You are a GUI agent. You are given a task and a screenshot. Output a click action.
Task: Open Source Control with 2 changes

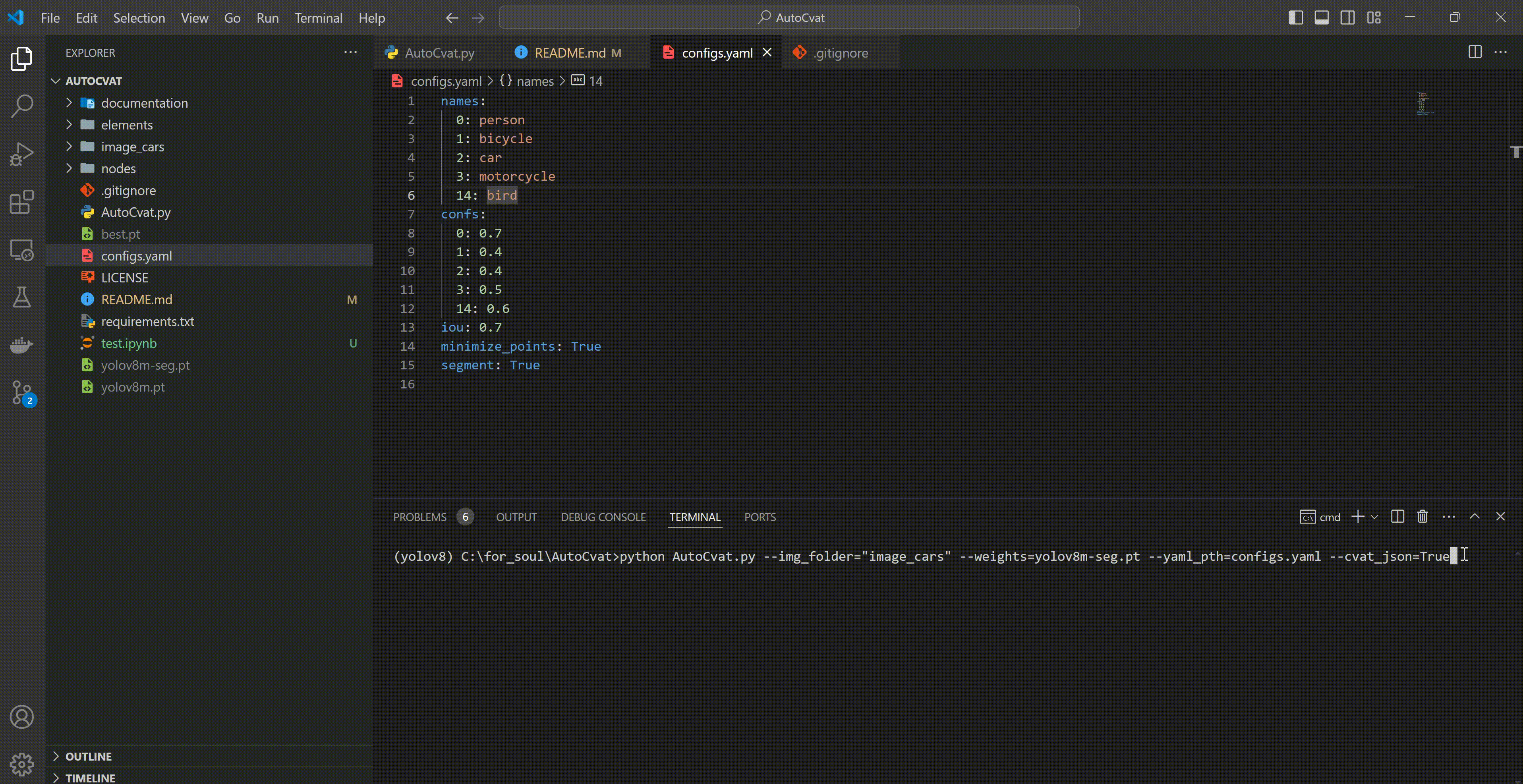(x=22, y=392)
